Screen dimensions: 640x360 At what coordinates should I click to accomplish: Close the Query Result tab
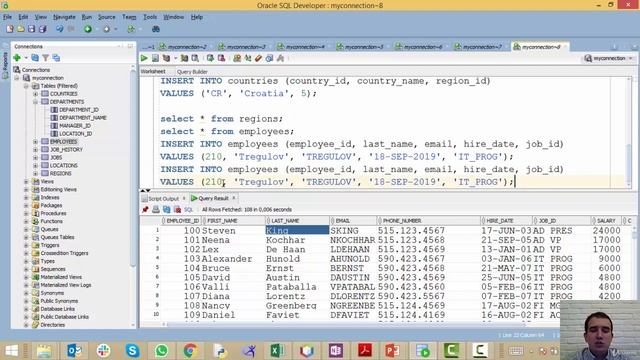(x=234, y=198)
